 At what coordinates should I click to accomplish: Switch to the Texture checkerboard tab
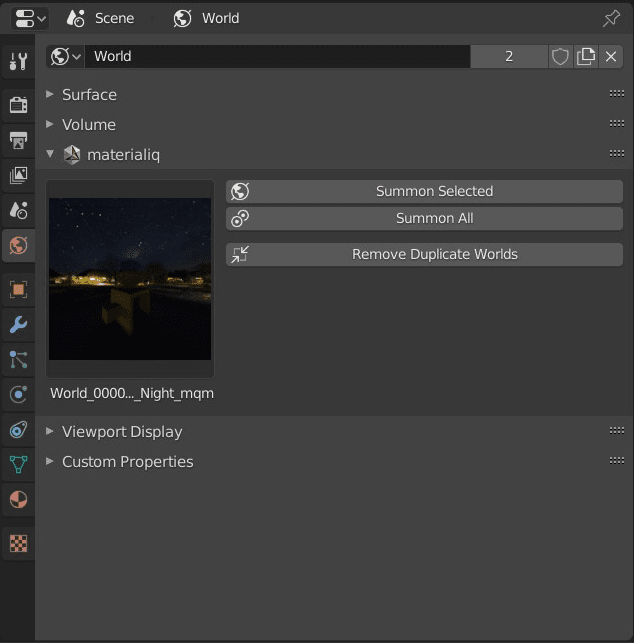(18, 544)
